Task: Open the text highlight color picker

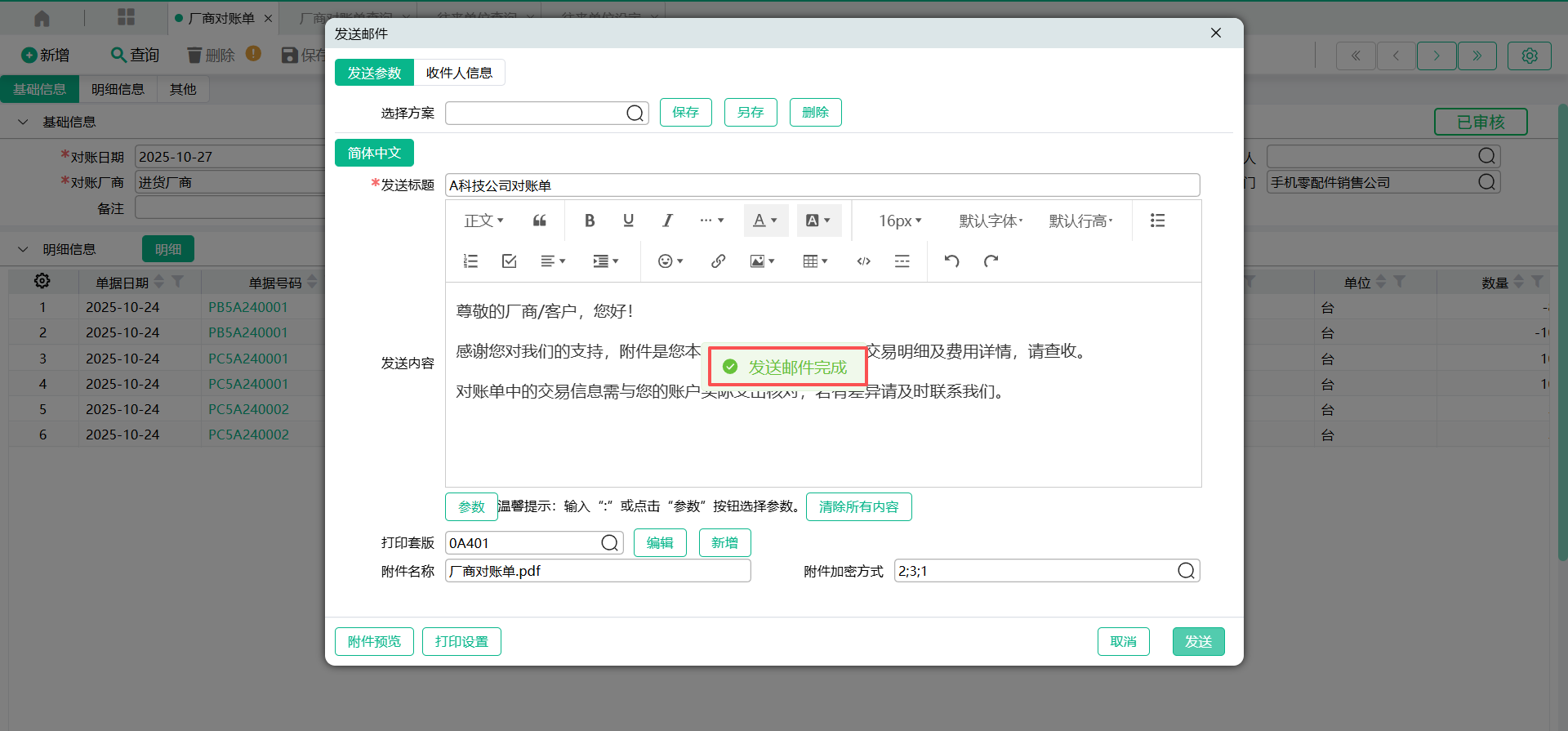Action: coord(818,221)
